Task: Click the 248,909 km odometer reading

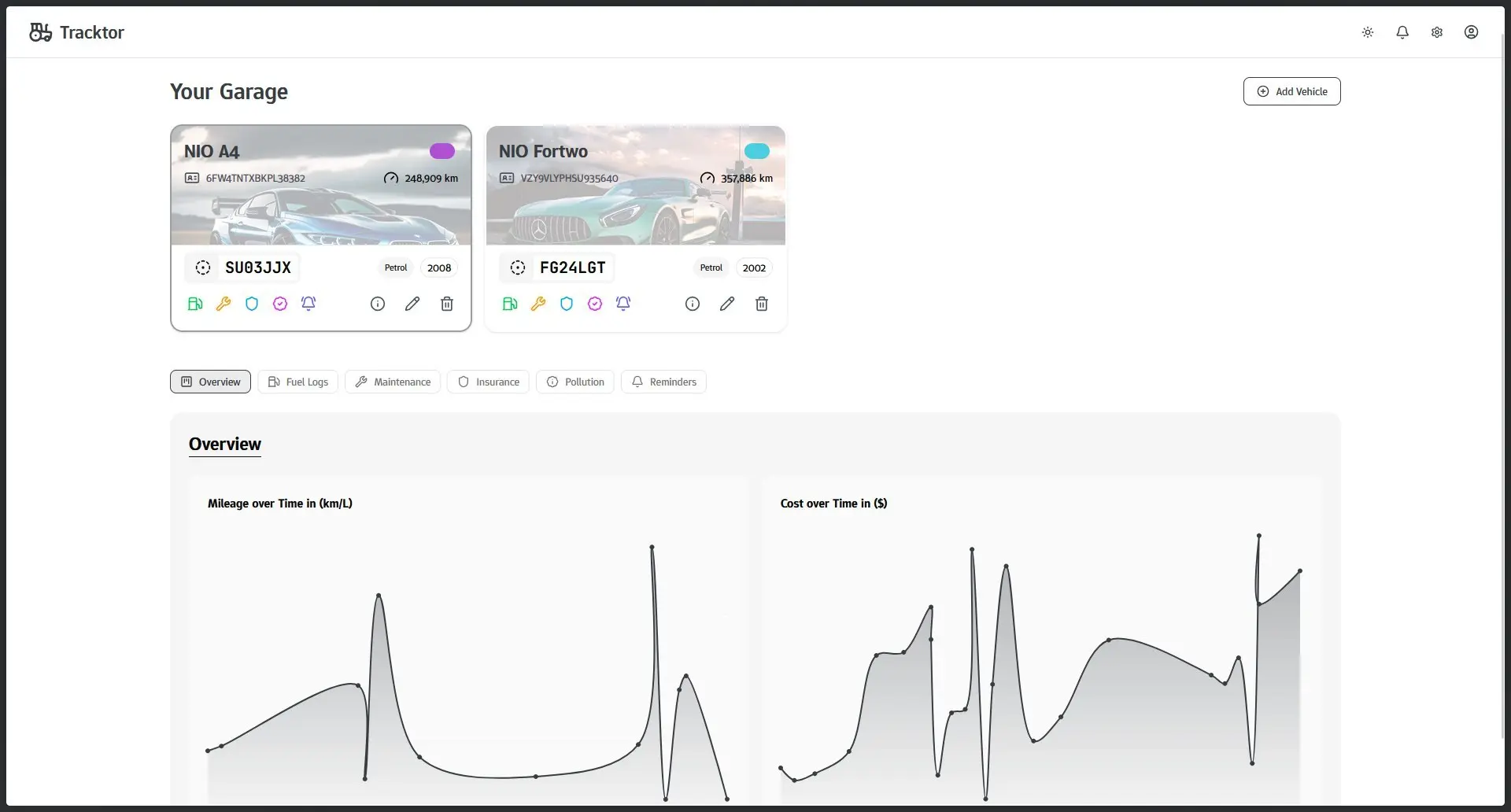Action: [x=431, y=179]
